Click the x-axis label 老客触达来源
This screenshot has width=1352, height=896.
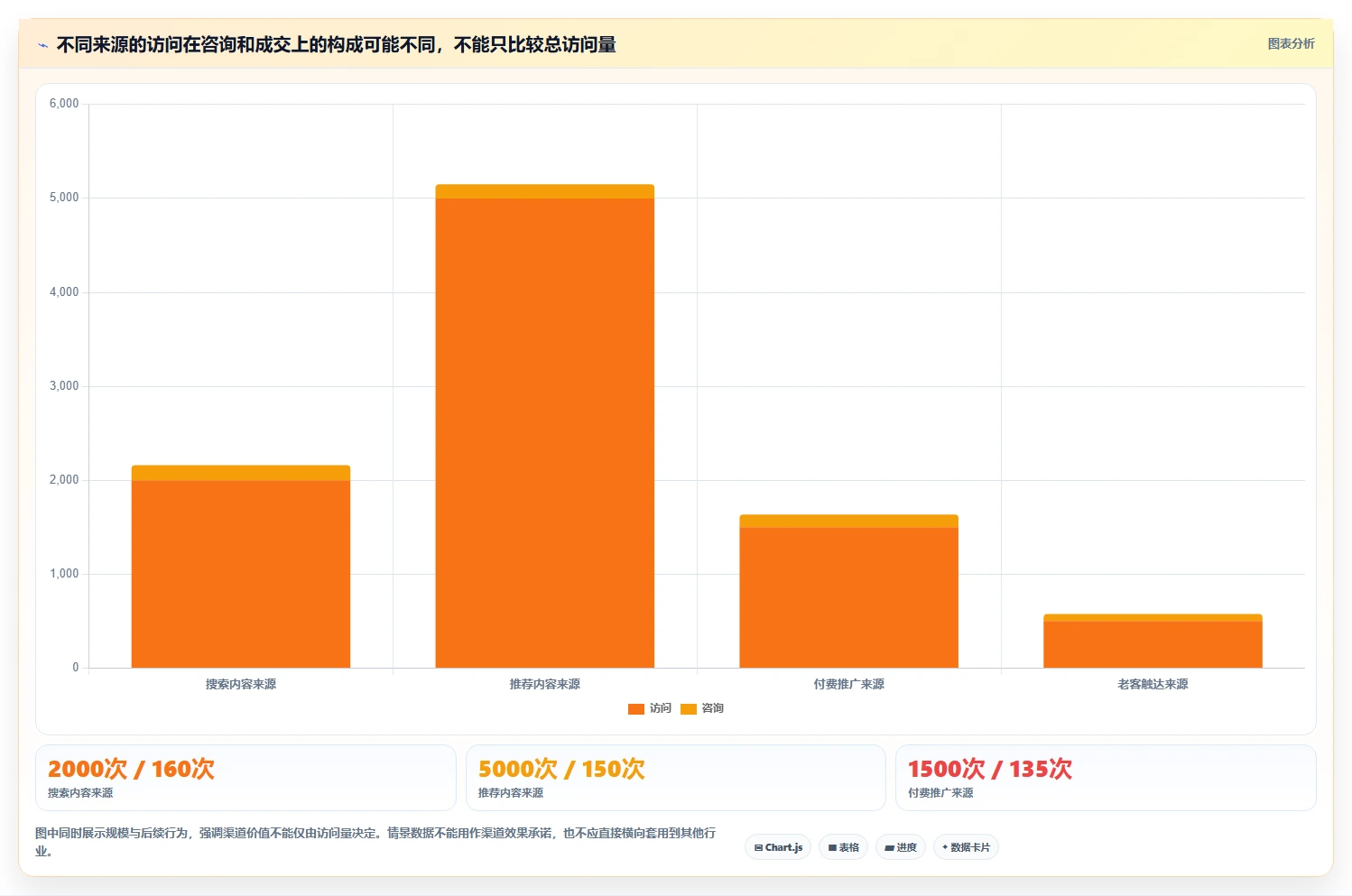point(1153,684)
